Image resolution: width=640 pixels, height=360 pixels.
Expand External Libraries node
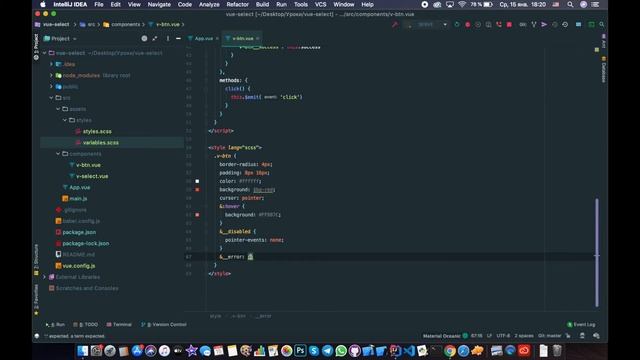pos(44,277)
